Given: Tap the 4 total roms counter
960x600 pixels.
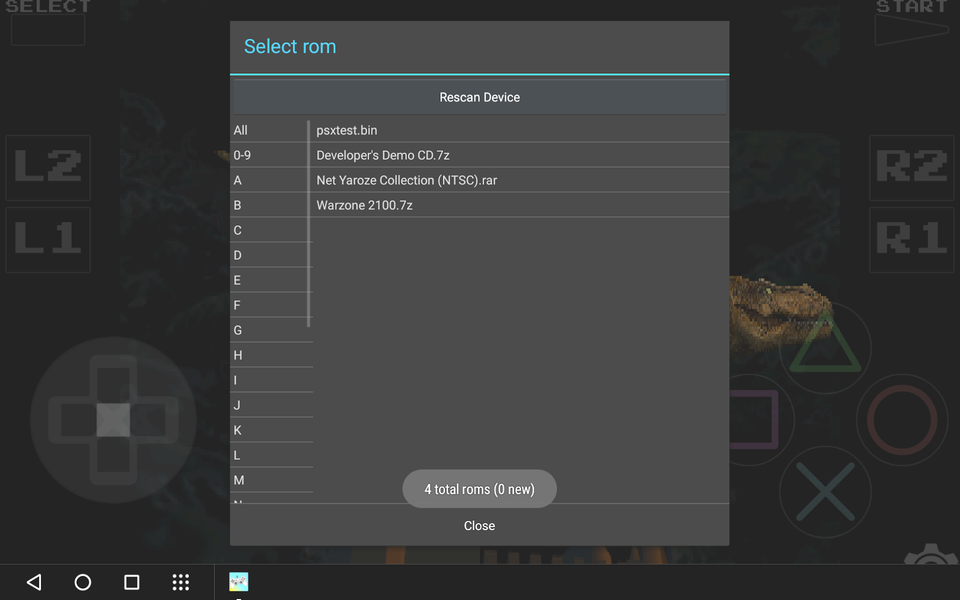Looking at the screenshot, I should [479, 488].
